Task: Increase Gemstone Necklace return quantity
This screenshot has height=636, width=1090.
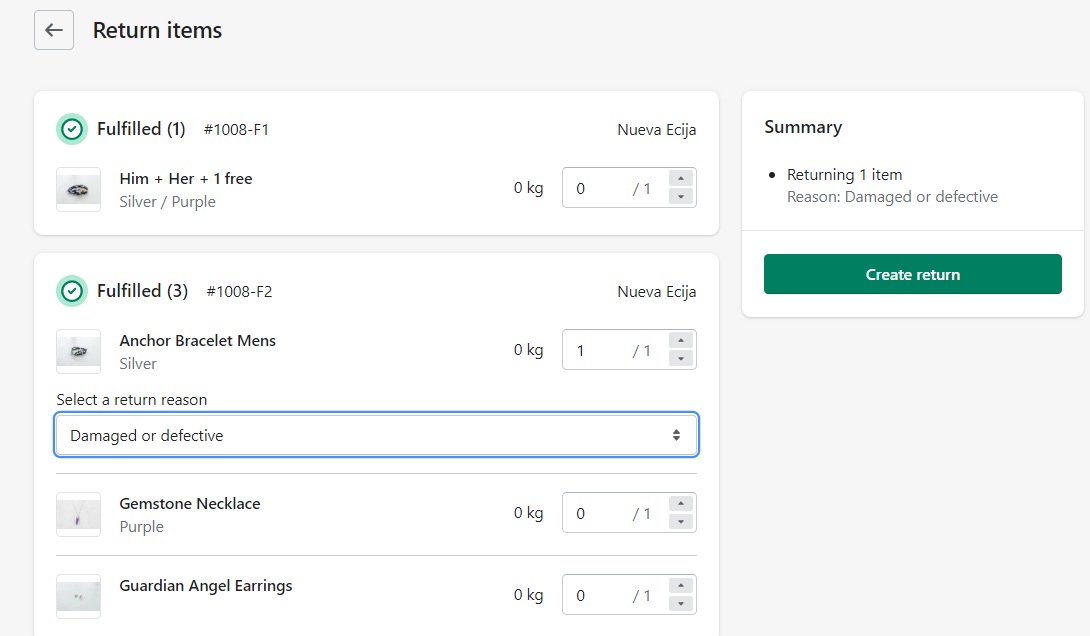Action: (681, 504)
